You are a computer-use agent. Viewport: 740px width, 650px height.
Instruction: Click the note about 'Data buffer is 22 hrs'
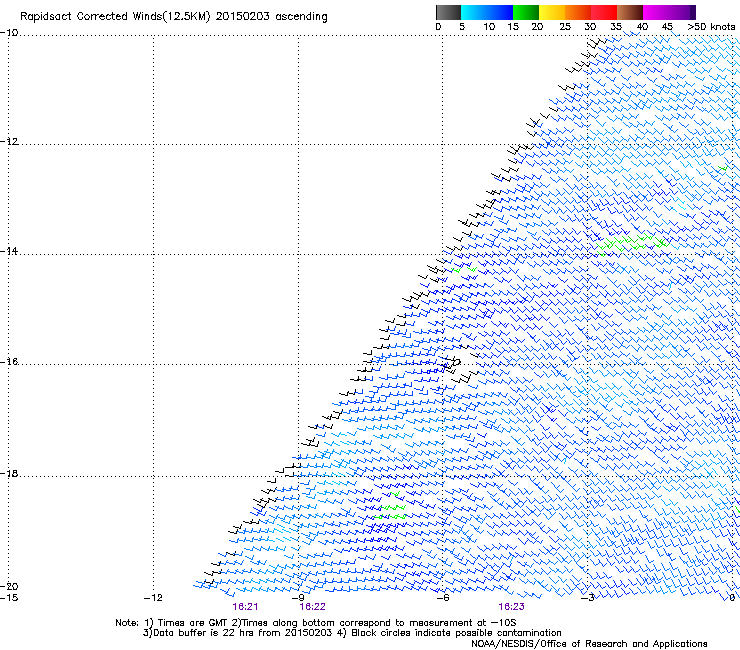pyautogui.click(x=237, y=633)
